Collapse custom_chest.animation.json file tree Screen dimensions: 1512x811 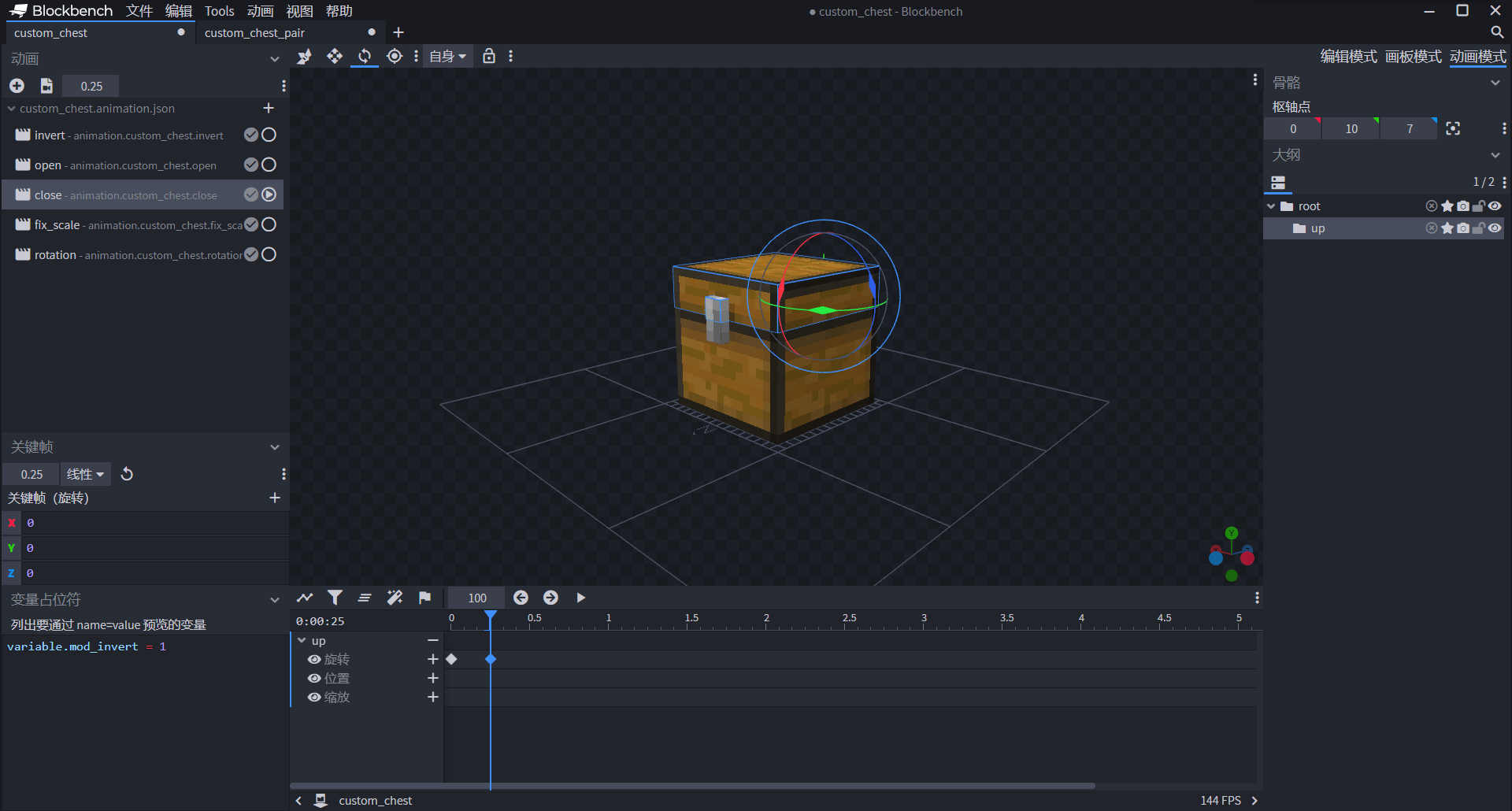[11, 108]
